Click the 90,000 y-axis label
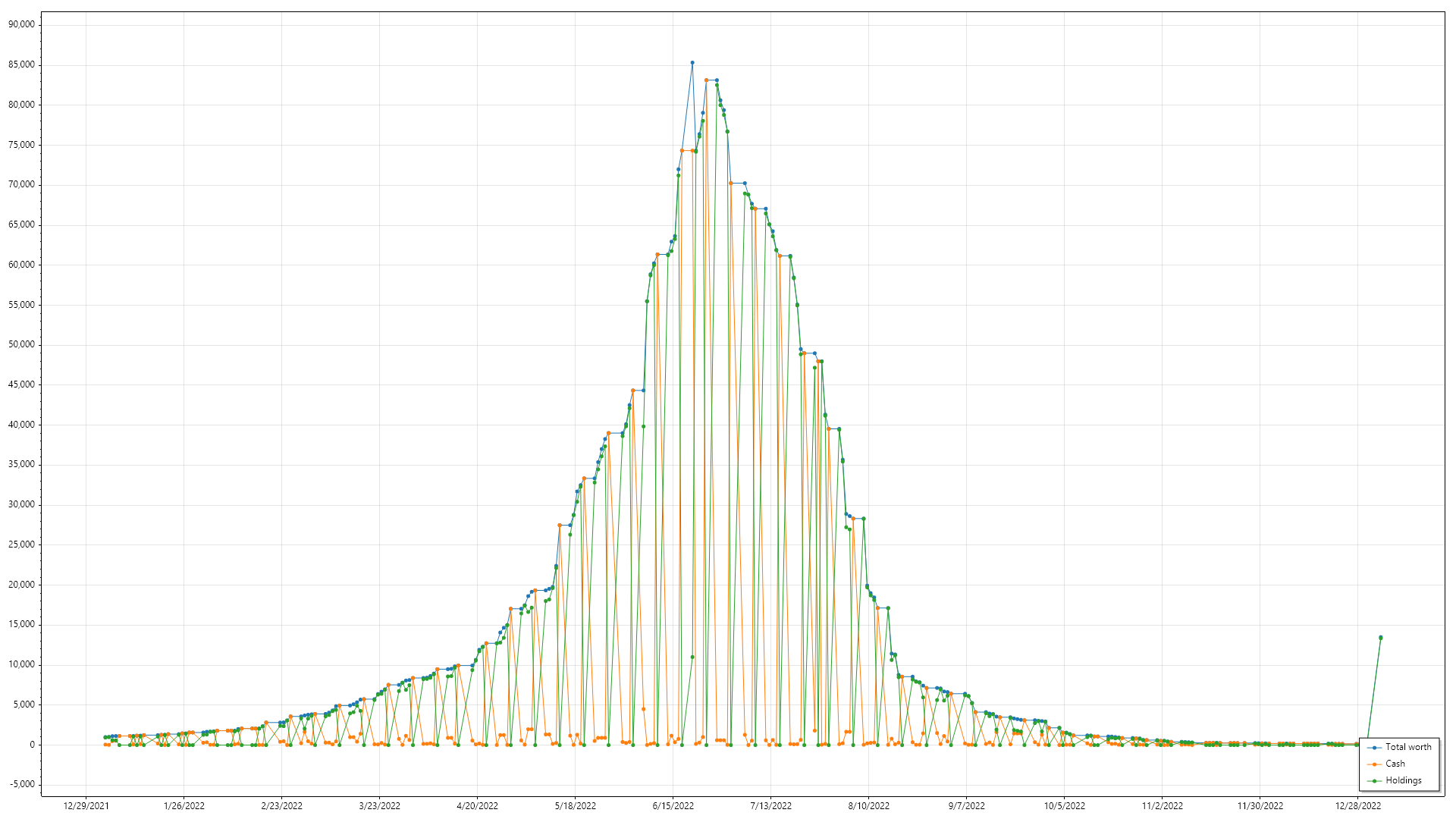 (21, 24)
